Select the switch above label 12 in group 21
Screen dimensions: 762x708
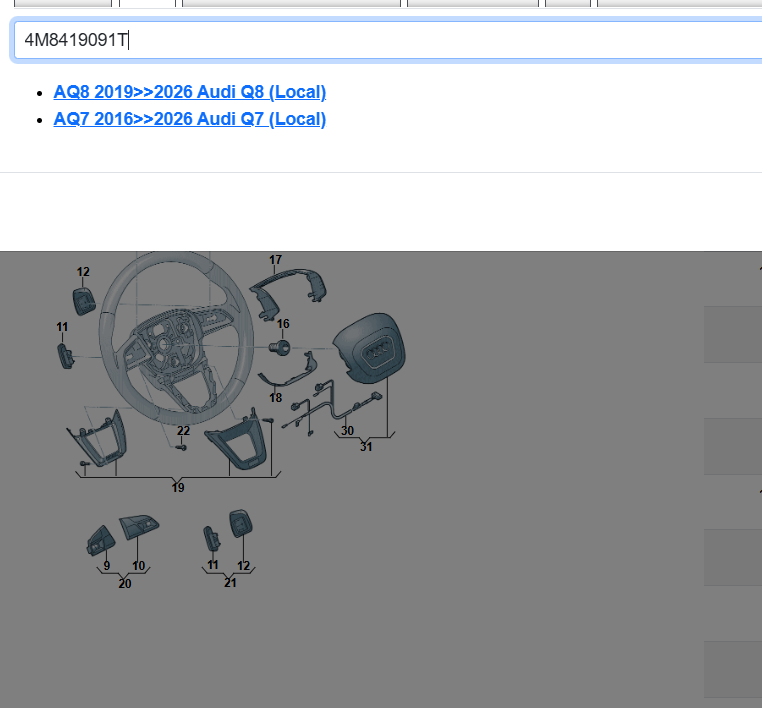coord(242,524)
